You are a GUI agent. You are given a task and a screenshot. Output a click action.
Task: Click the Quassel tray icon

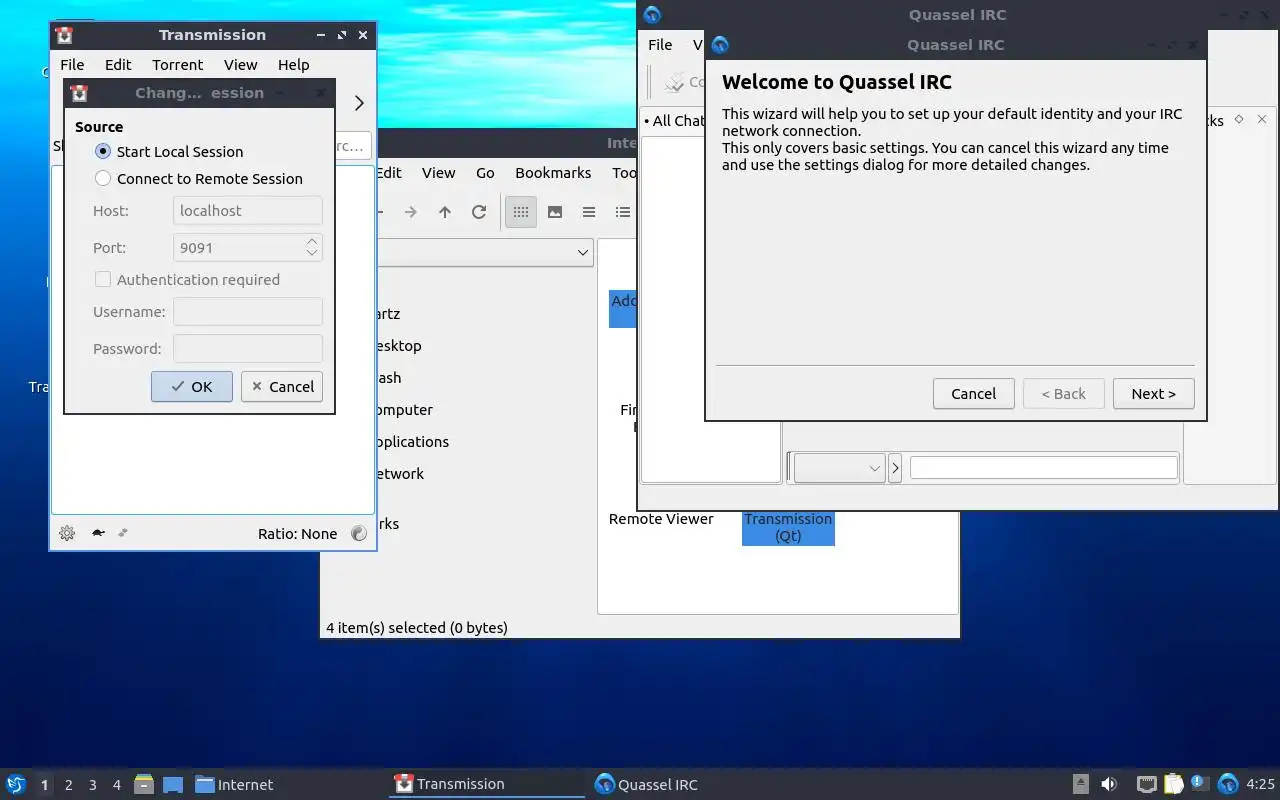(x=1228, y=784)
